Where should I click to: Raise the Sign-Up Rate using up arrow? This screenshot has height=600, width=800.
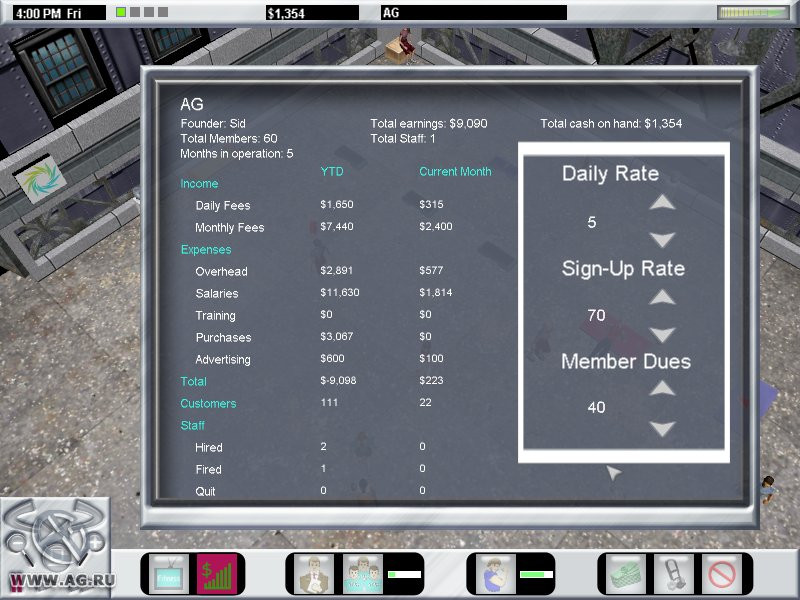pyautogui.click(x=662, y=297)
